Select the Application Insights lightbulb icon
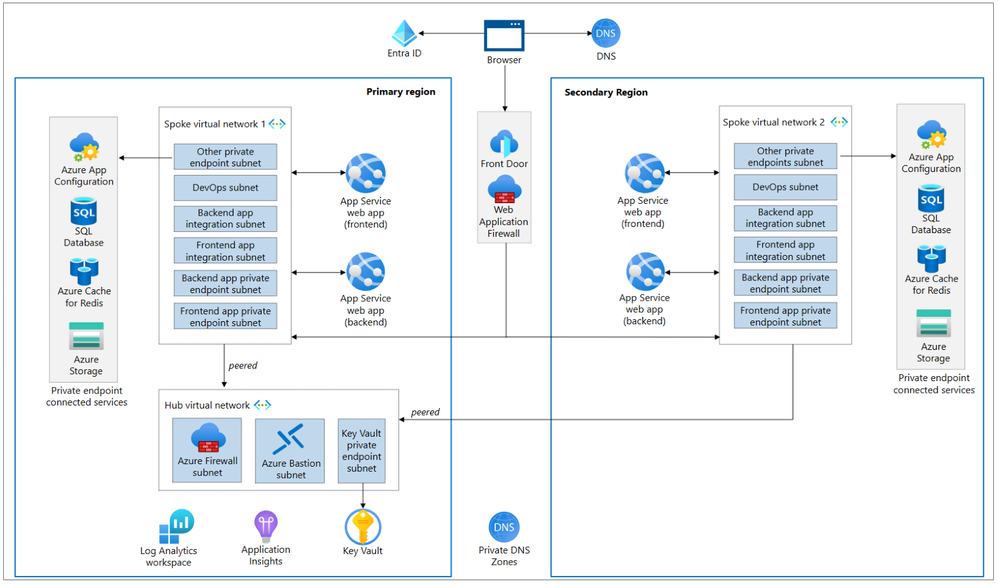Screen dimensions: 999x588 pyautogui.click(x=266, y=526)
